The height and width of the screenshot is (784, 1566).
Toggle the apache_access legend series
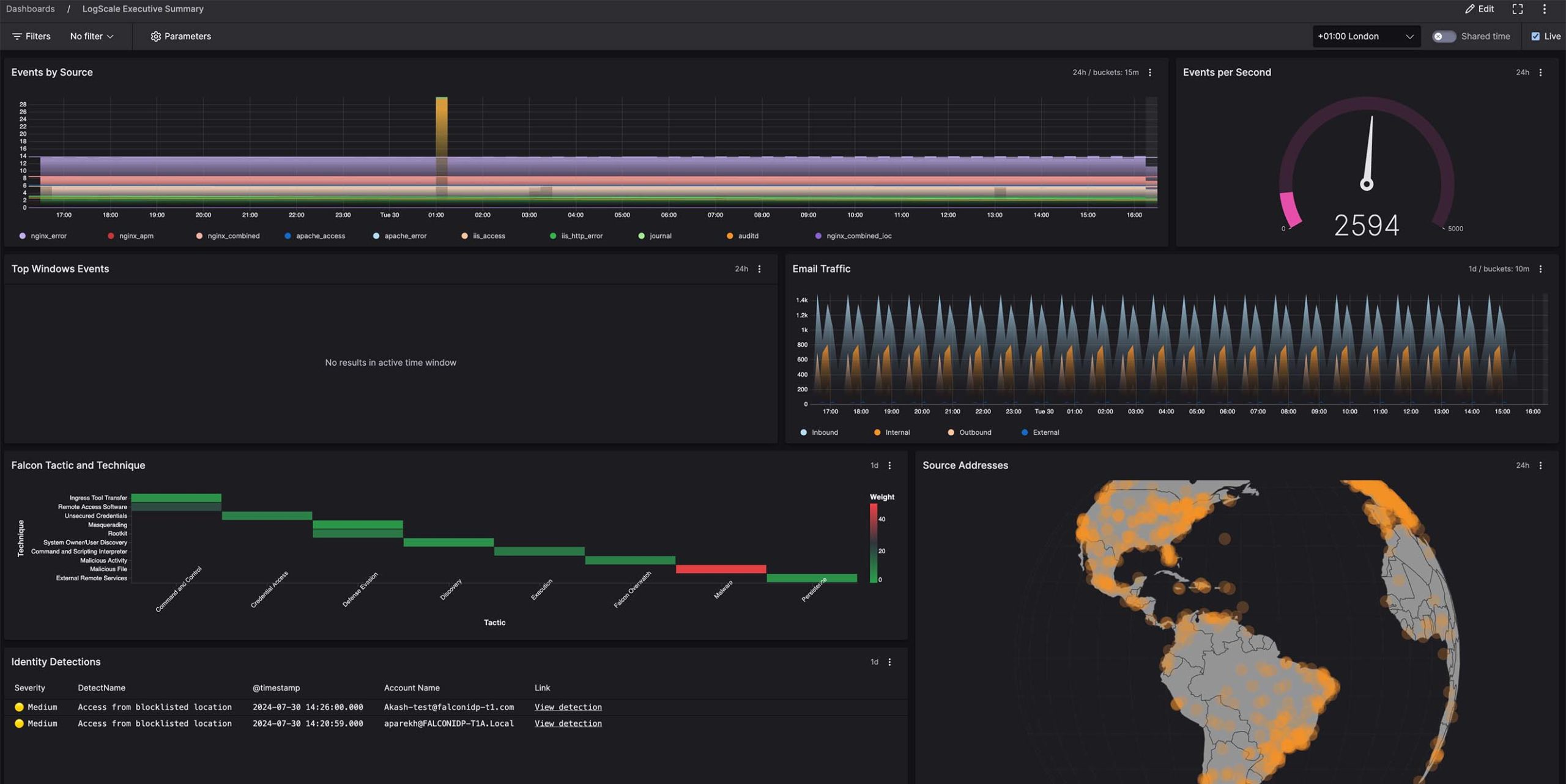314,236
